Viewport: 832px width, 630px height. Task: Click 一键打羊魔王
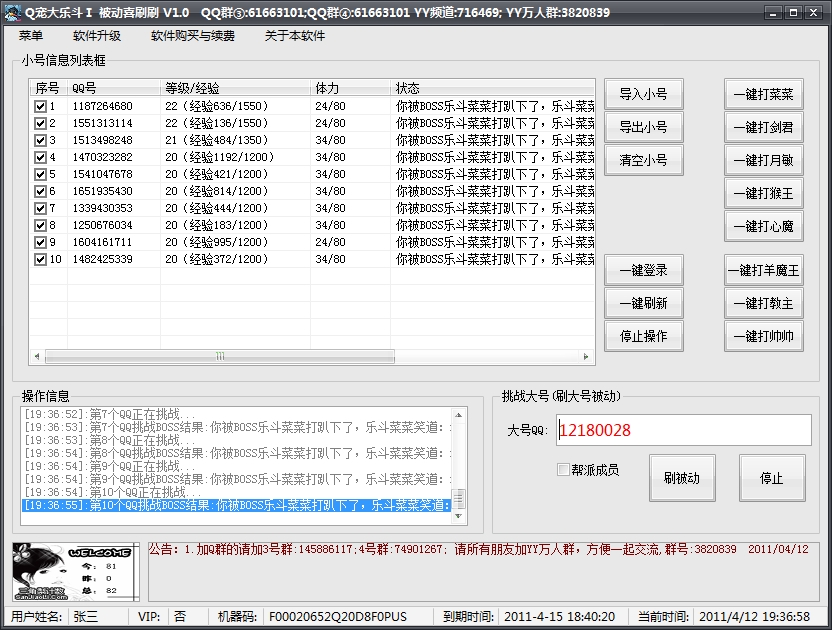click(x=764, y=270)
